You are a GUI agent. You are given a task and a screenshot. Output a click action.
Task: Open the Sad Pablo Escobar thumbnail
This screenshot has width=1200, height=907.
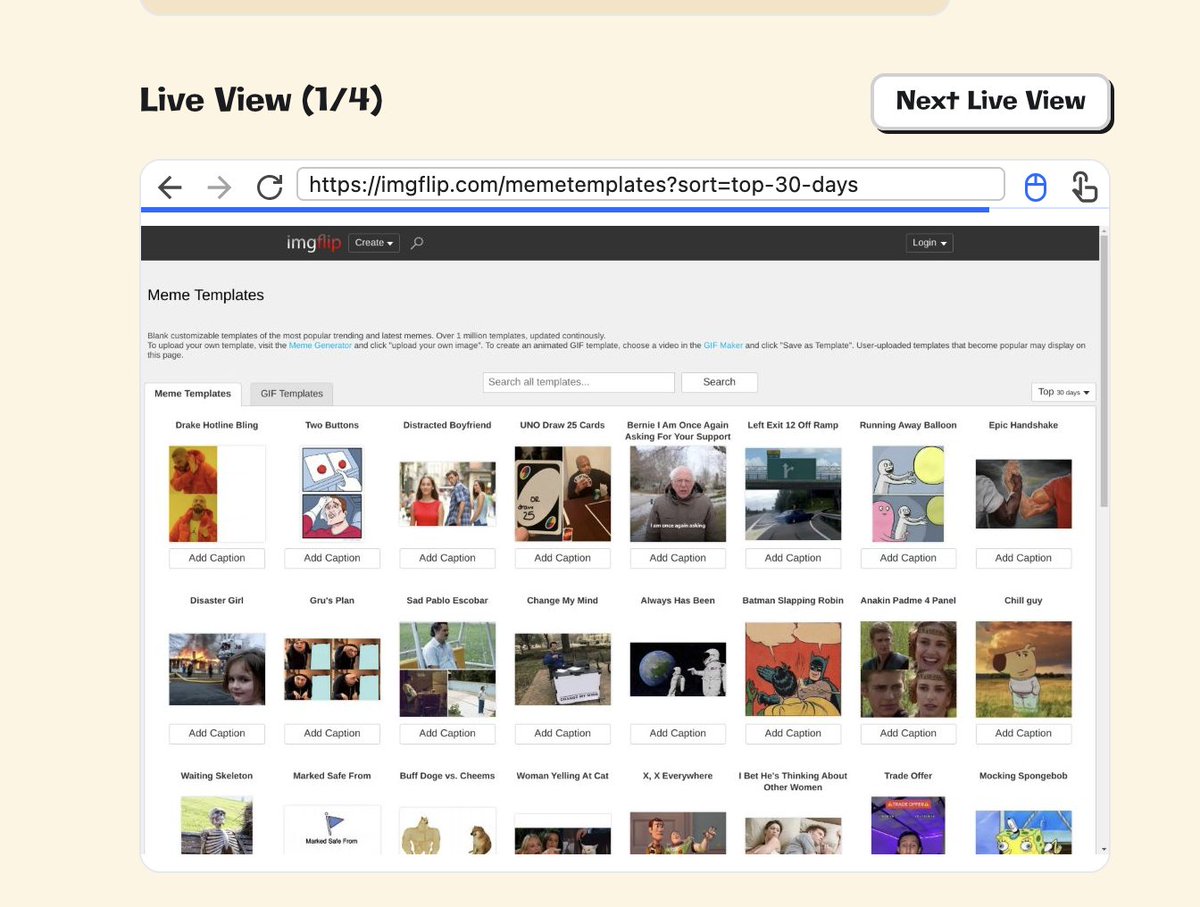click(447, 669)
